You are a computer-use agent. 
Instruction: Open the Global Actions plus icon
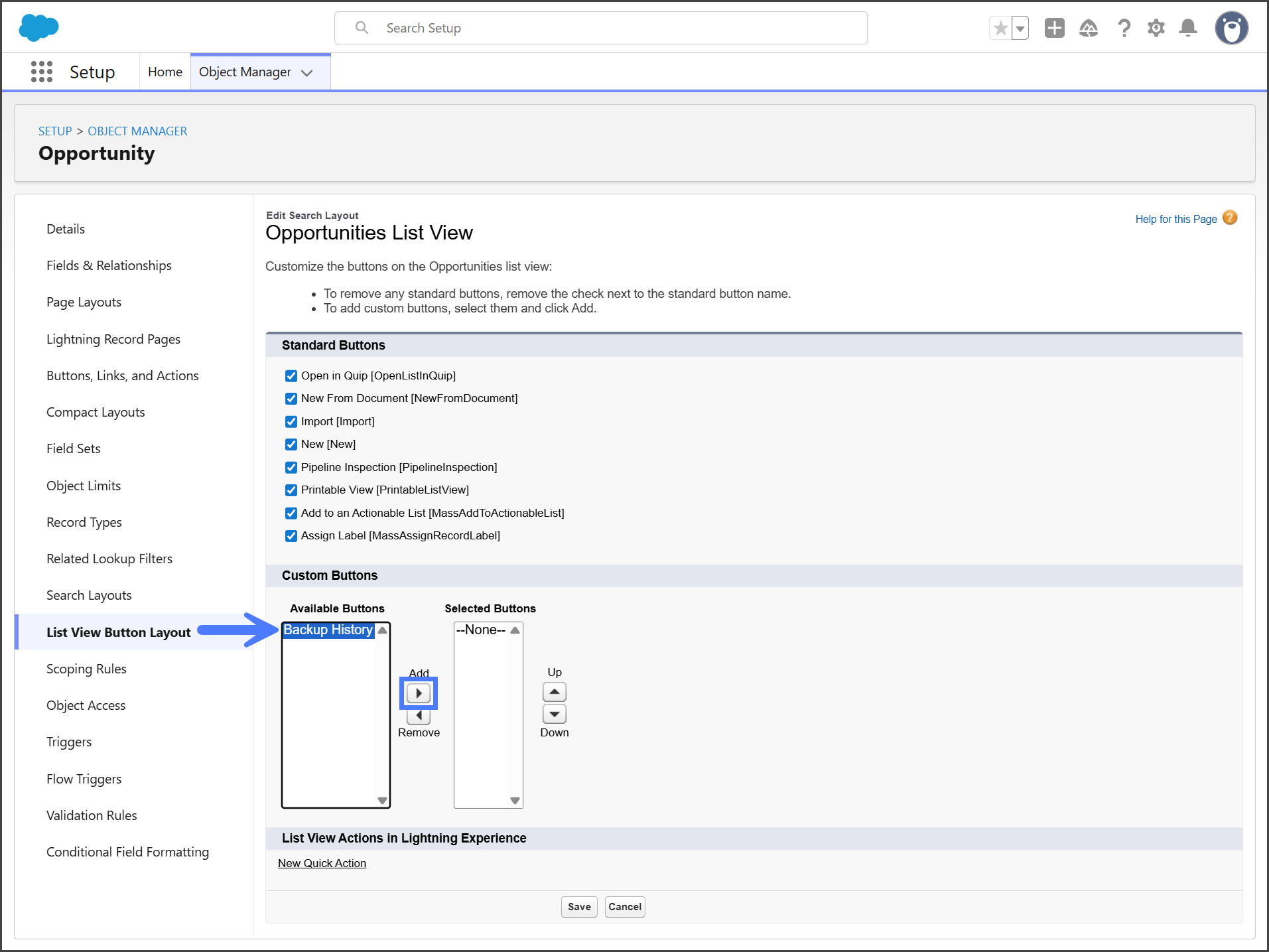click(x=1054, y=28)
